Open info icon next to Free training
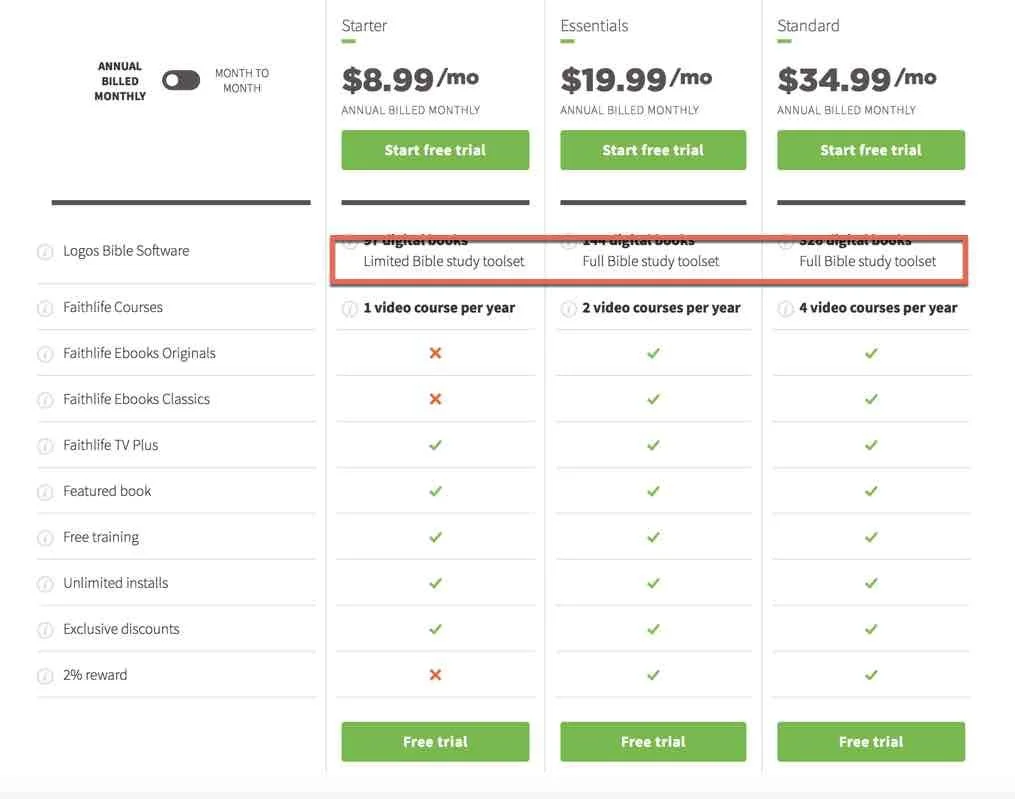 (45, 538)
